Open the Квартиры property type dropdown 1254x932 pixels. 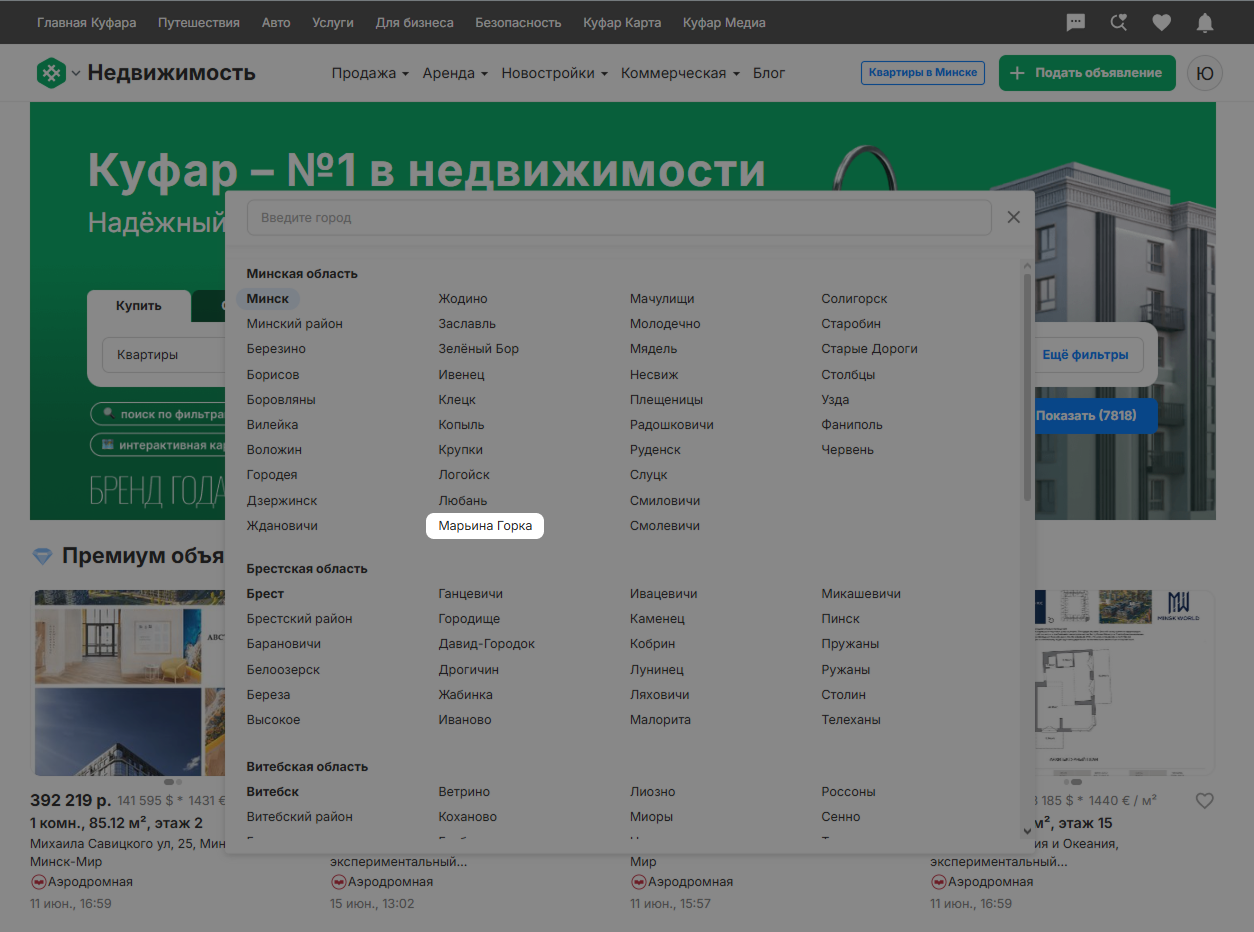pyautogui.click(x=165, y=354)
